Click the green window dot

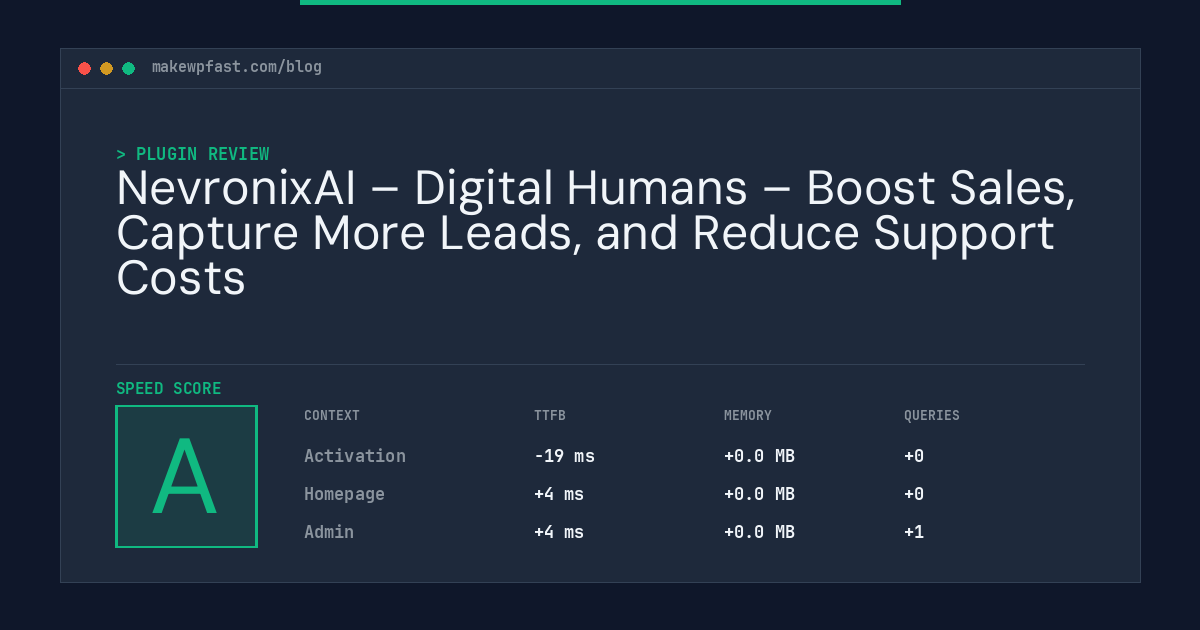click(128, 68)
